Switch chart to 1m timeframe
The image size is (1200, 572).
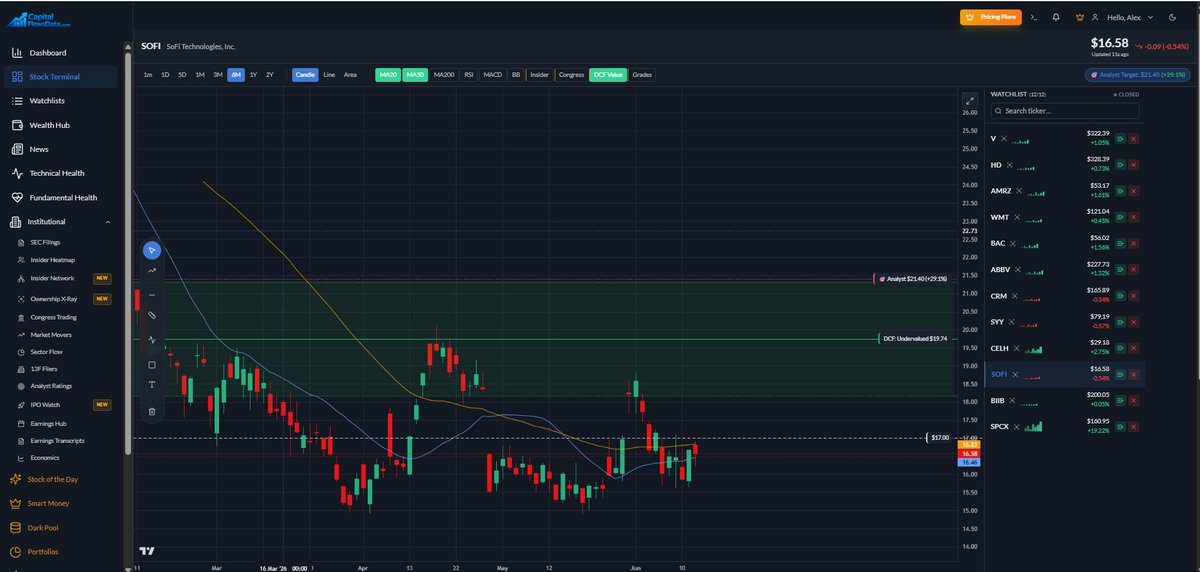[148, 75]
